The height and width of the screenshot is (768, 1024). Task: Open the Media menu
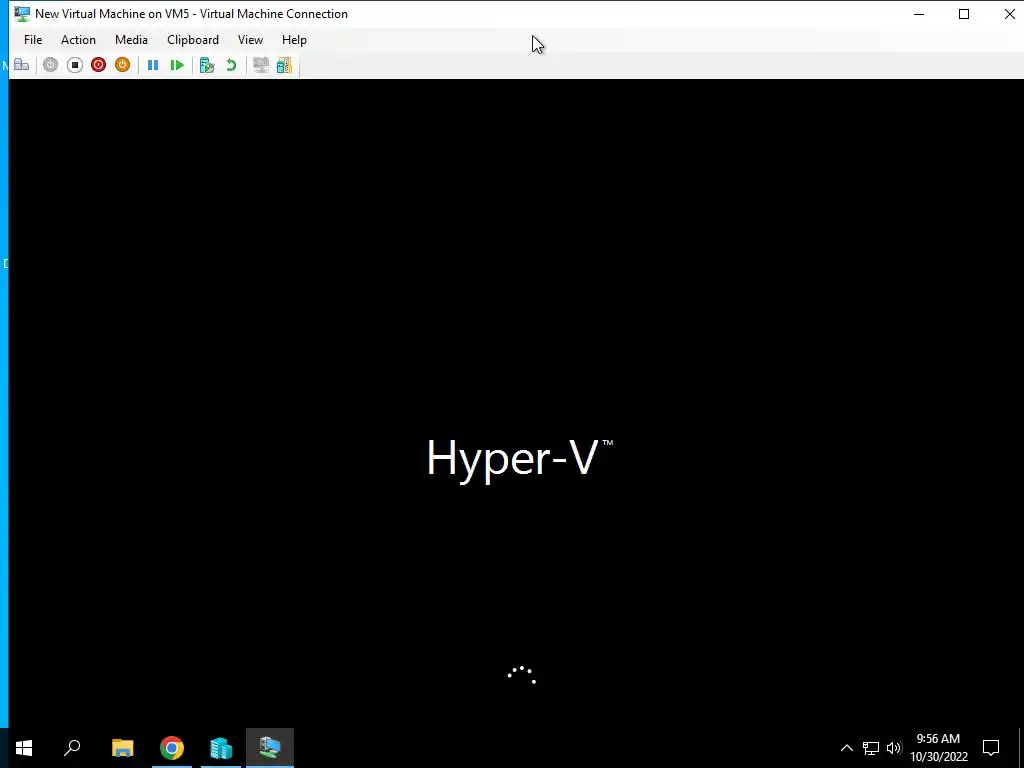point(131,40)
